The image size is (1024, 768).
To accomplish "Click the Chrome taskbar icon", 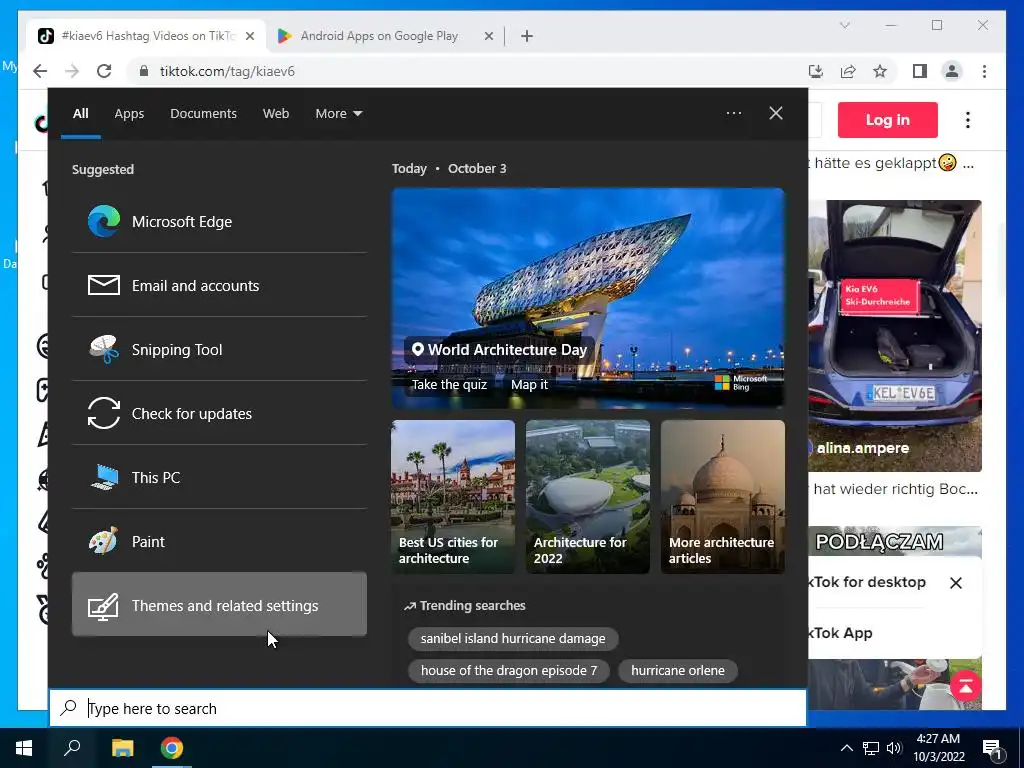I will [x=172, y=748].
